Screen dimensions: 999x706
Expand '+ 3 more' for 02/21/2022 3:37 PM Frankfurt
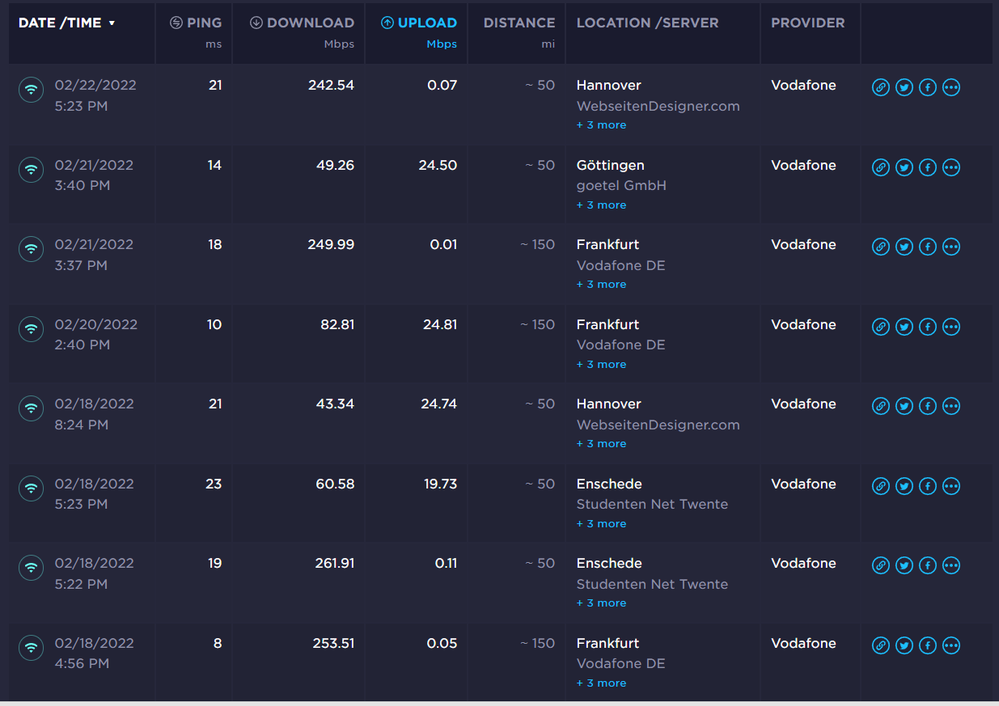pos(601,284)
